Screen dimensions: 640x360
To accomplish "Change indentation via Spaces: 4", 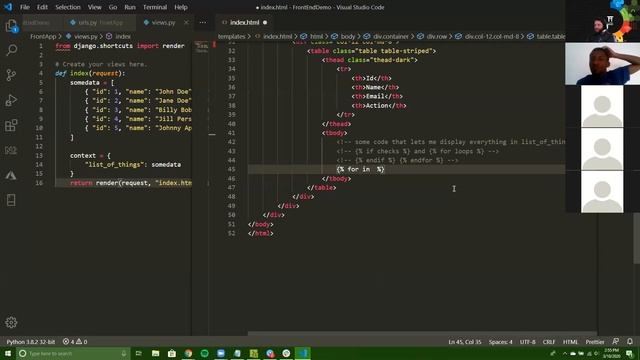I will pyautogui.click(x=500, y=342).
